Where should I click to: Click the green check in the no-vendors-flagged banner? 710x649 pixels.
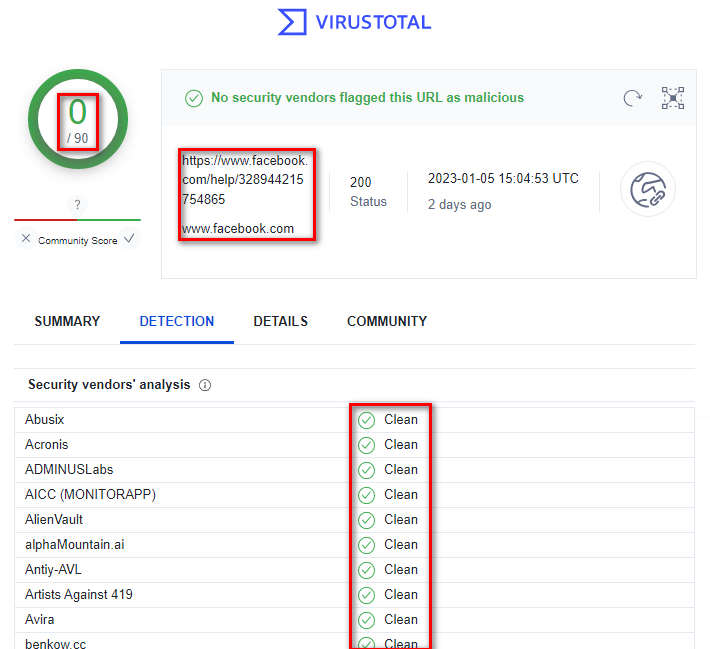(194, 98)
